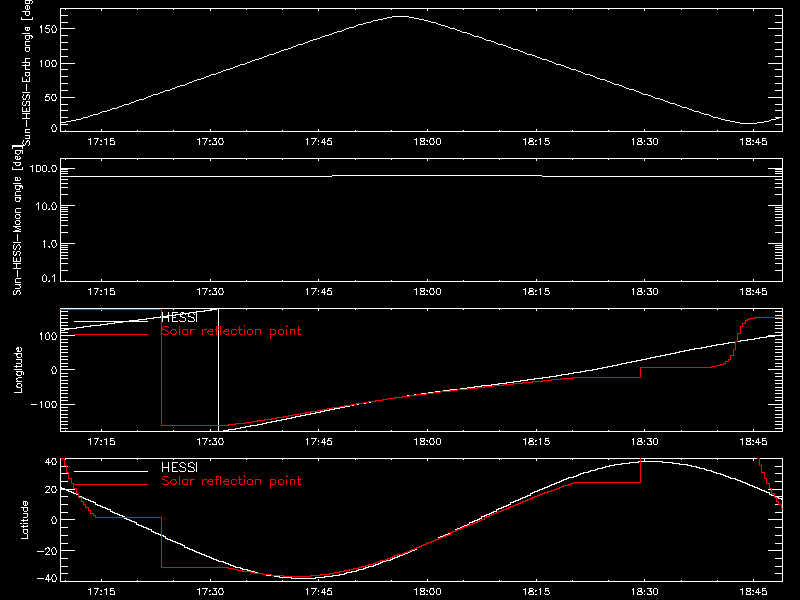Click the 40 tick on Latitude axis
The height and width of the screenshot is (600, 800).
(x=51, y=462)
